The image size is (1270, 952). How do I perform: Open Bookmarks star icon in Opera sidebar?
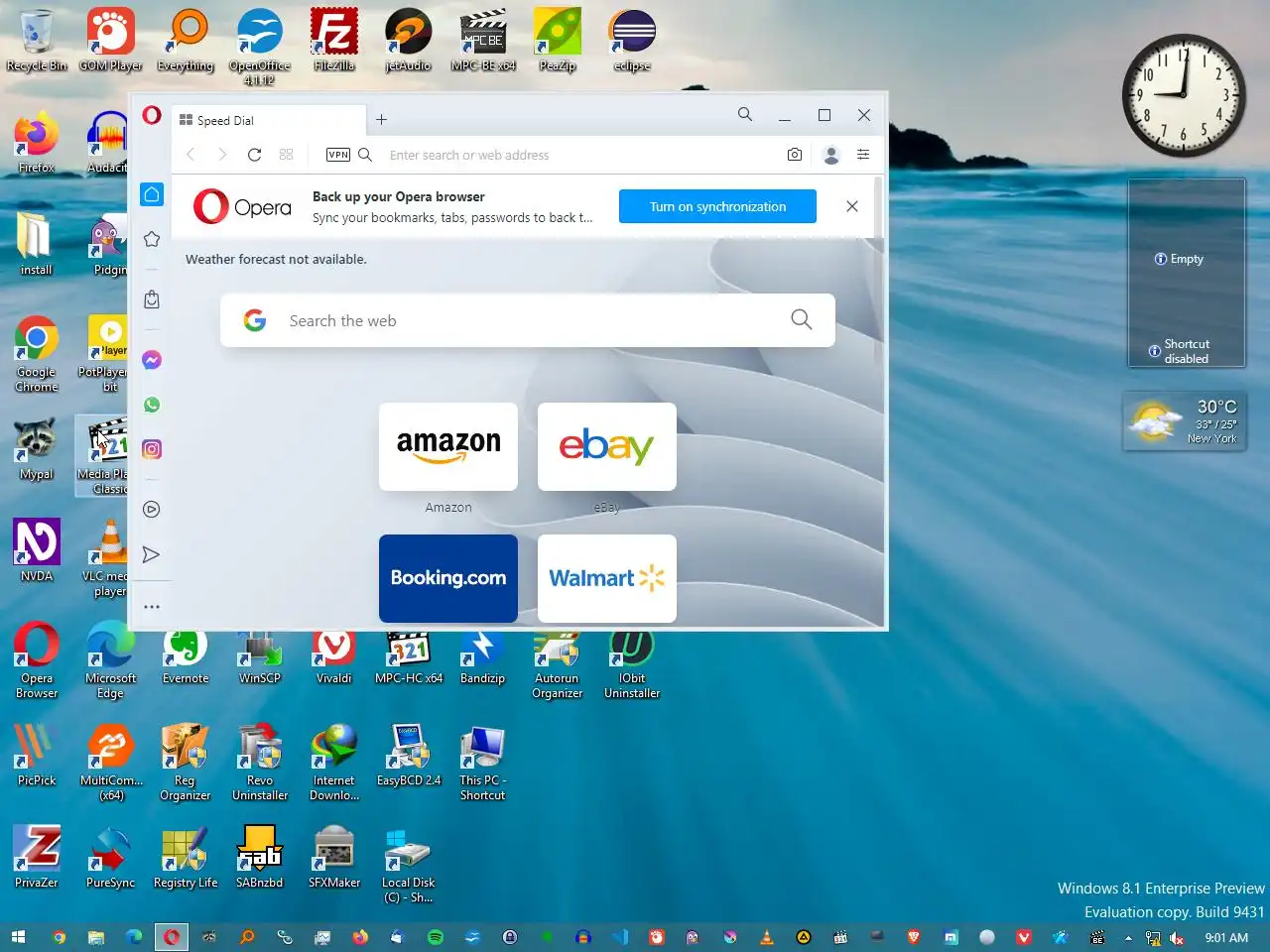tap(152, 239)
